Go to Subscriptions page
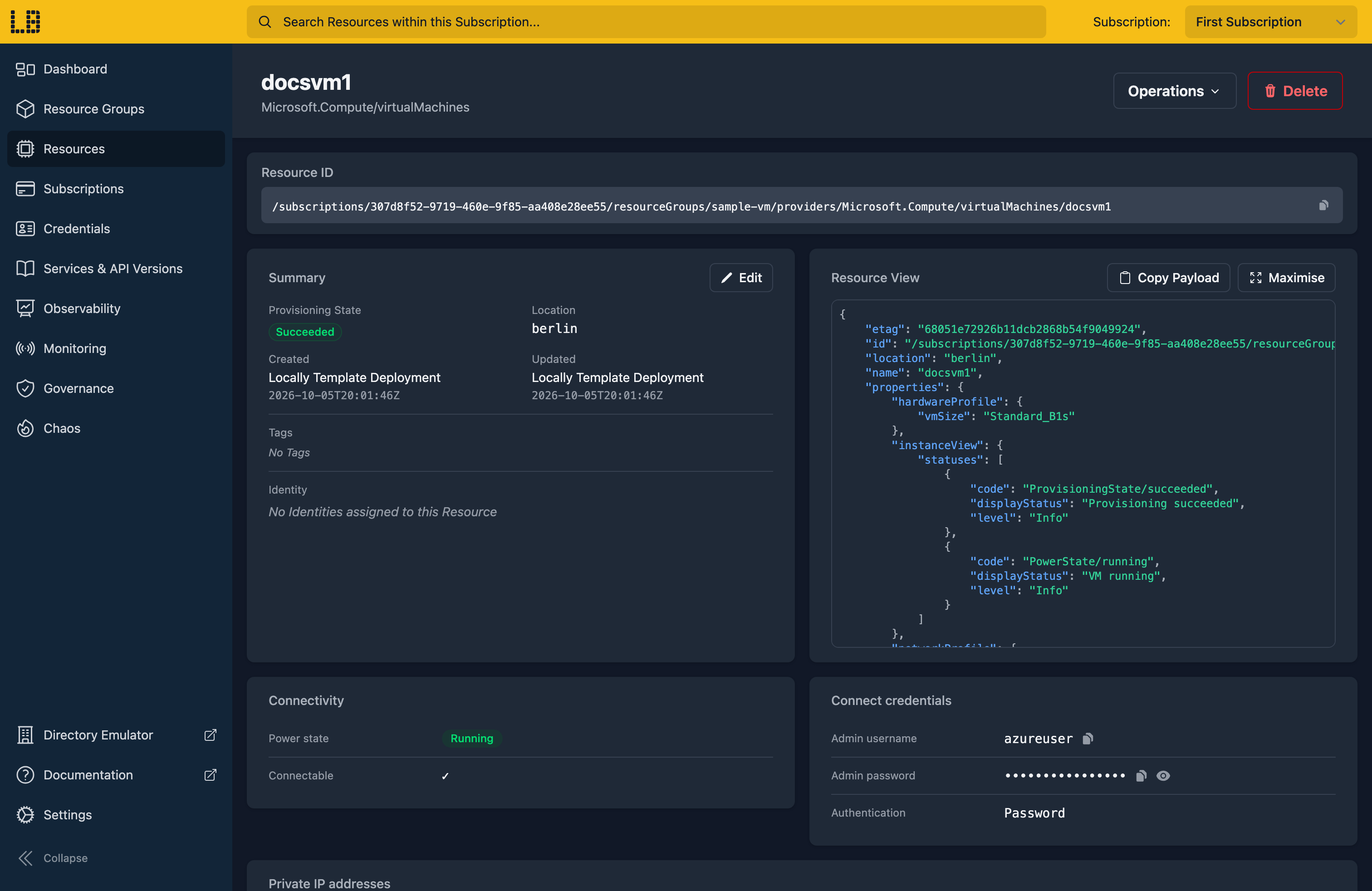 pos(116,188)
